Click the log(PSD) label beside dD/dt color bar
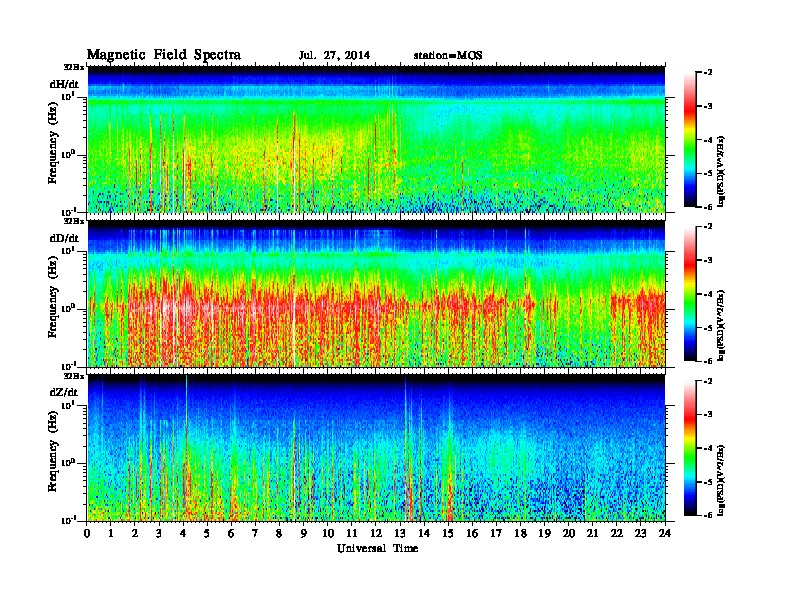The image size is (792, 612). point(721,324)
